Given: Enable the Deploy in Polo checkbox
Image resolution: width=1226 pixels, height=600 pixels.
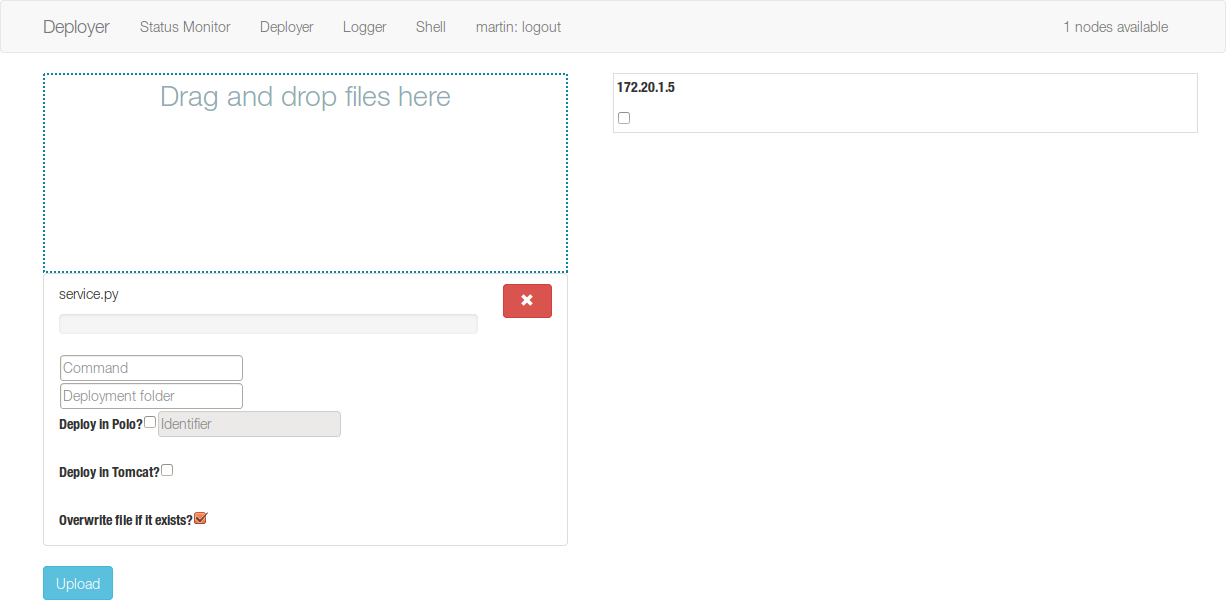Looking at the screenshot, I should click(x=150, y=421).
